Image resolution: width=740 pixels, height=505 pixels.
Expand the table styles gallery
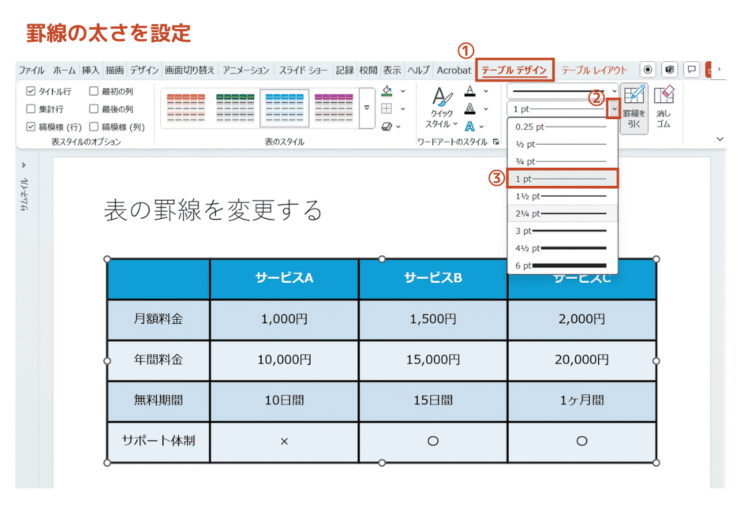point(367,108)
